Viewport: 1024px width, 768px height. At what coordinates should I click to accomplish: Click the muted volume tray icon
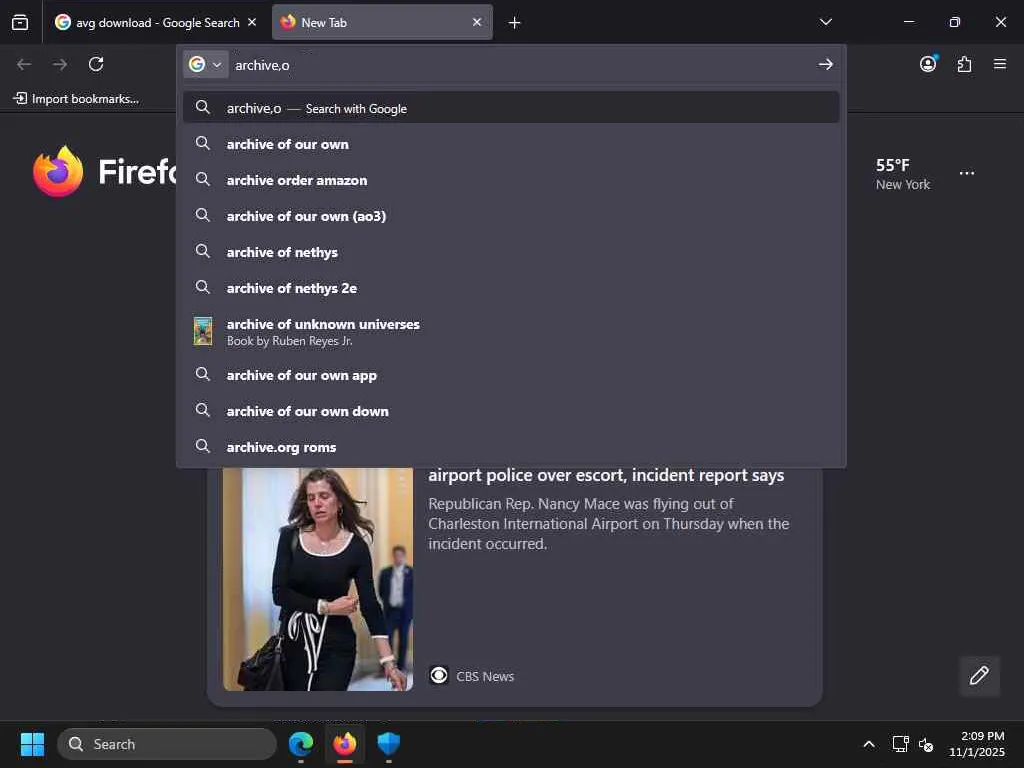tap(925, 744)
